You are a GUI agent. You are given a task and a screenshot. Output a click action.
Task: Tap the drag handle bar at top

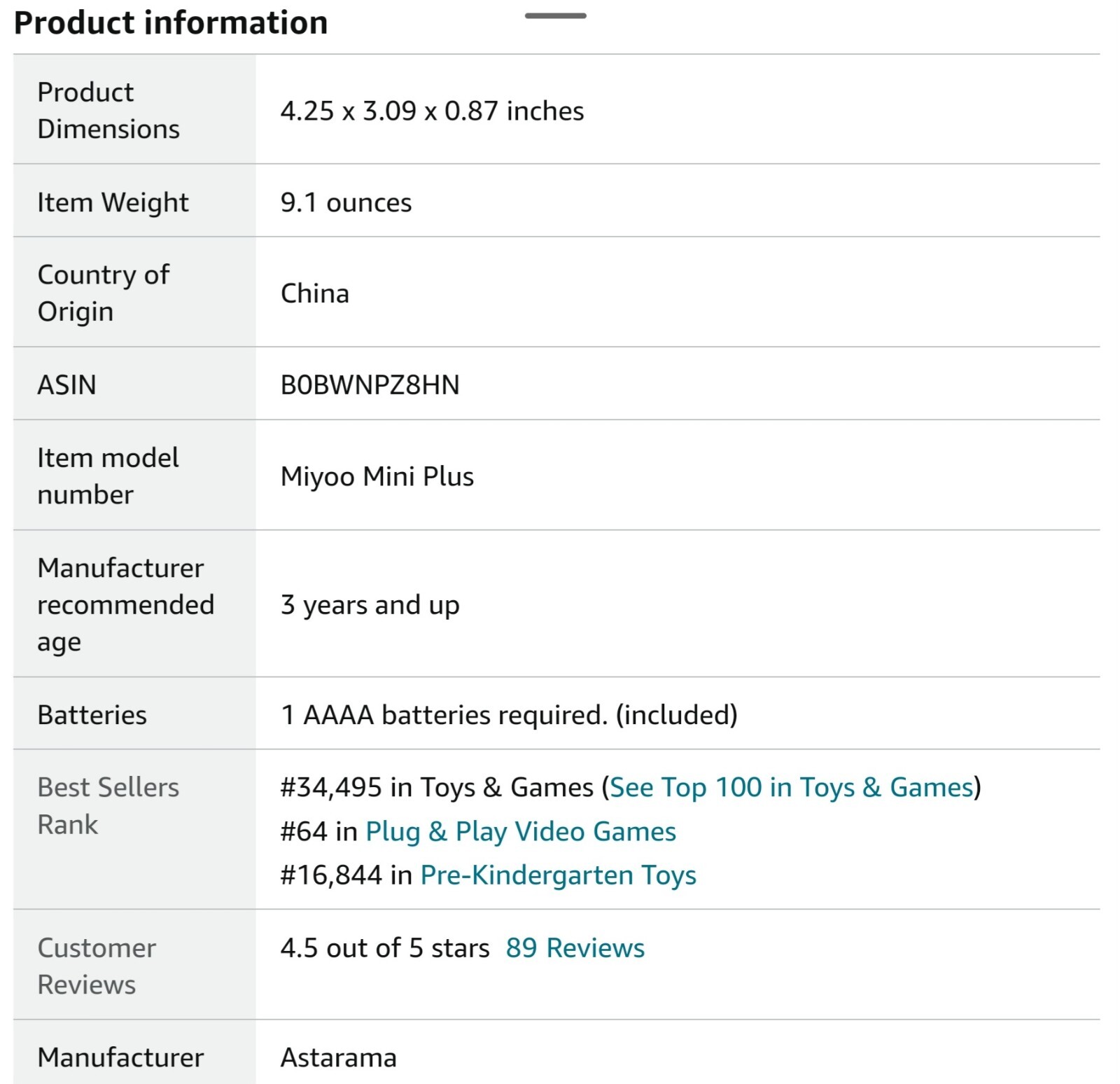pos(556,15)
